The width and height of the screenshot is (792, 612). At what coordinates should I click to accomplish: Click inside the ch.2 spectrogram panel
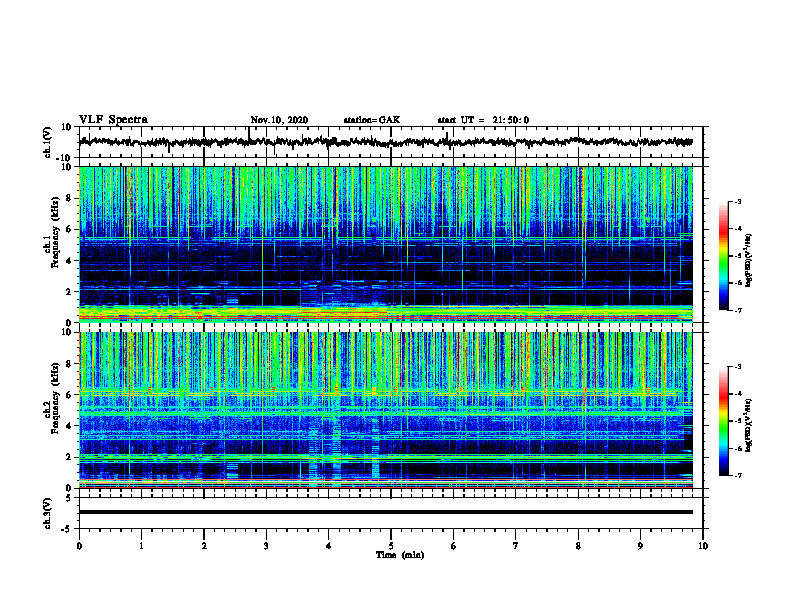click(386, 410)
